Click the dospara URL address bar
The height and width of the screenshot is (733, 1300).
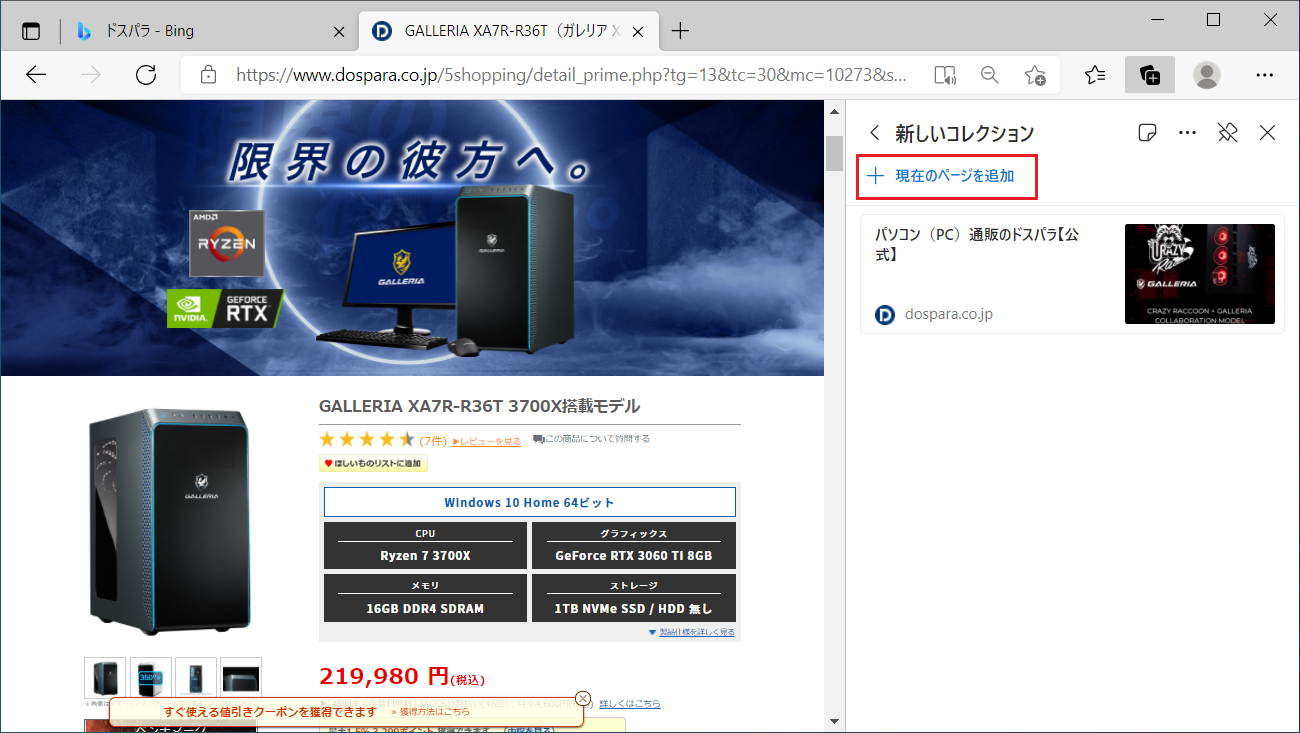570,75
